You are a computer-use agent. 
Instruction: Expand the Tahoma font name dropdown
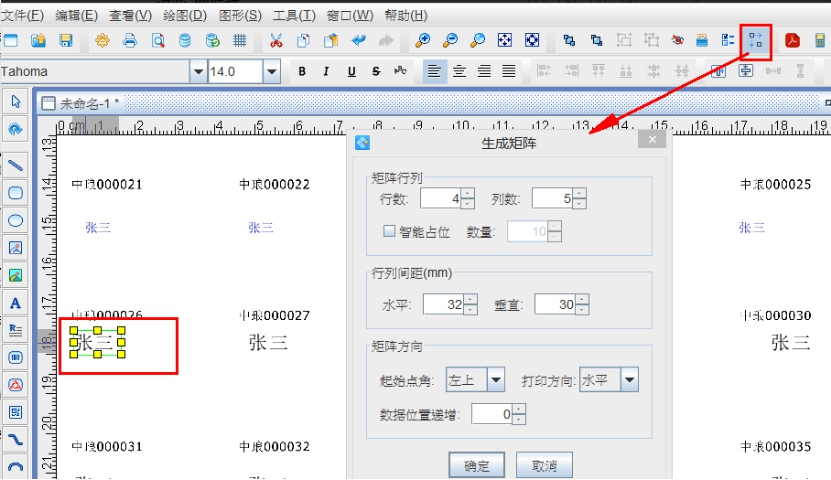197,71
